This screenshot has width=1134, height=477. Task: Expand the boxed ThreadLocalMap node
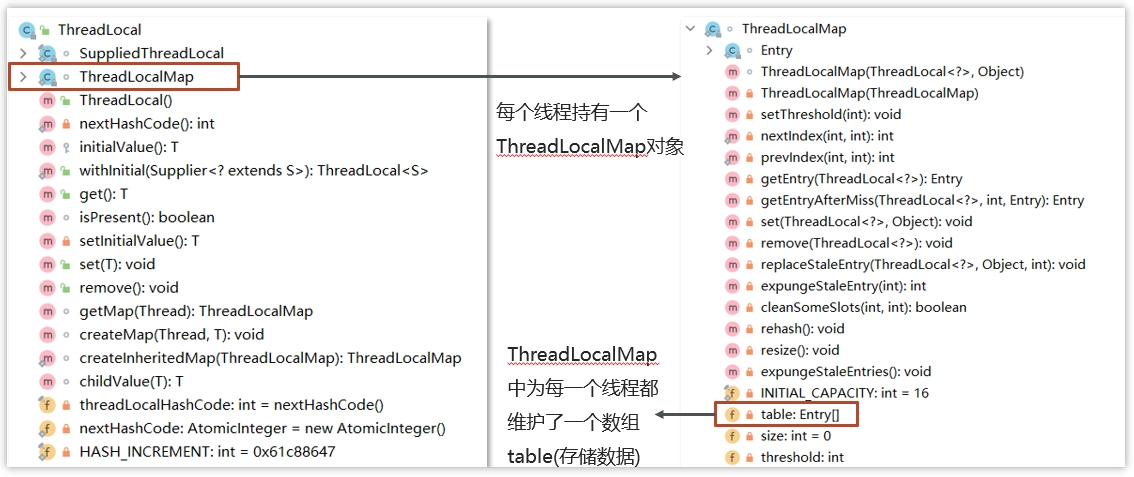(24, 76)
